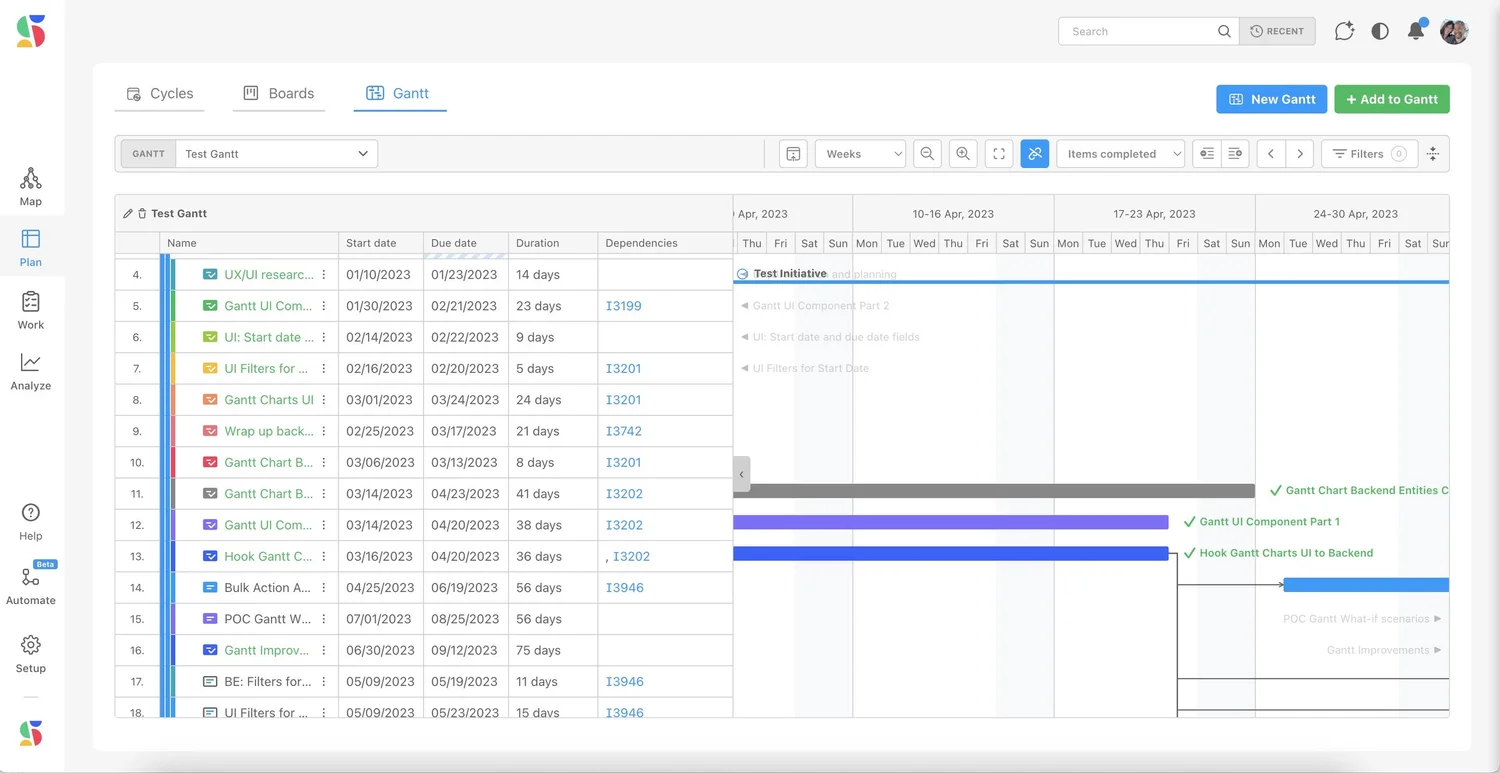This screenshot has height=773, width=1500.
Task: Open dependency item I3199
Action: click(x=623, y=306)
